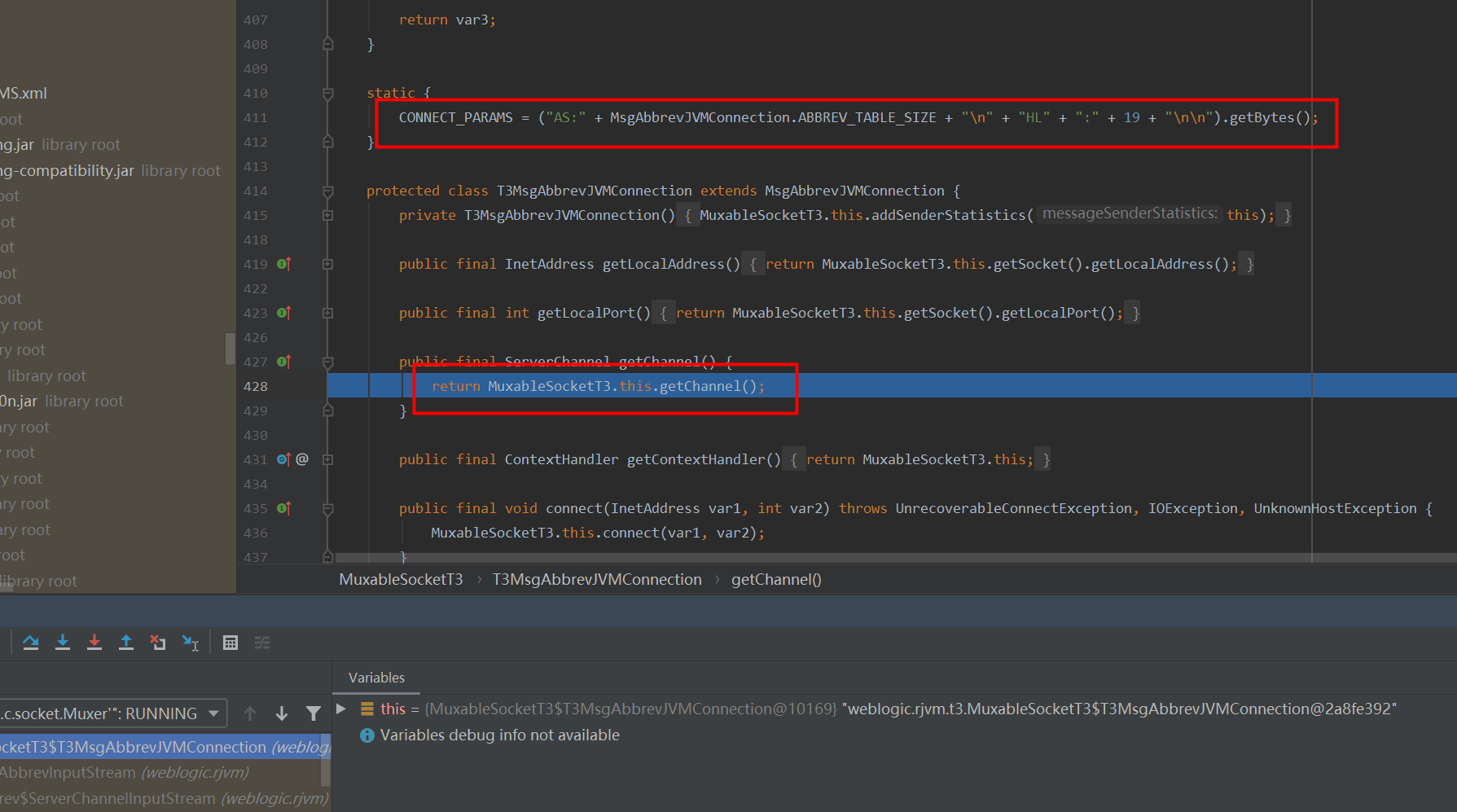Click line number 428 in the gutter
The width and height of the screenshot is (1457, 812).
click(256, 386)
